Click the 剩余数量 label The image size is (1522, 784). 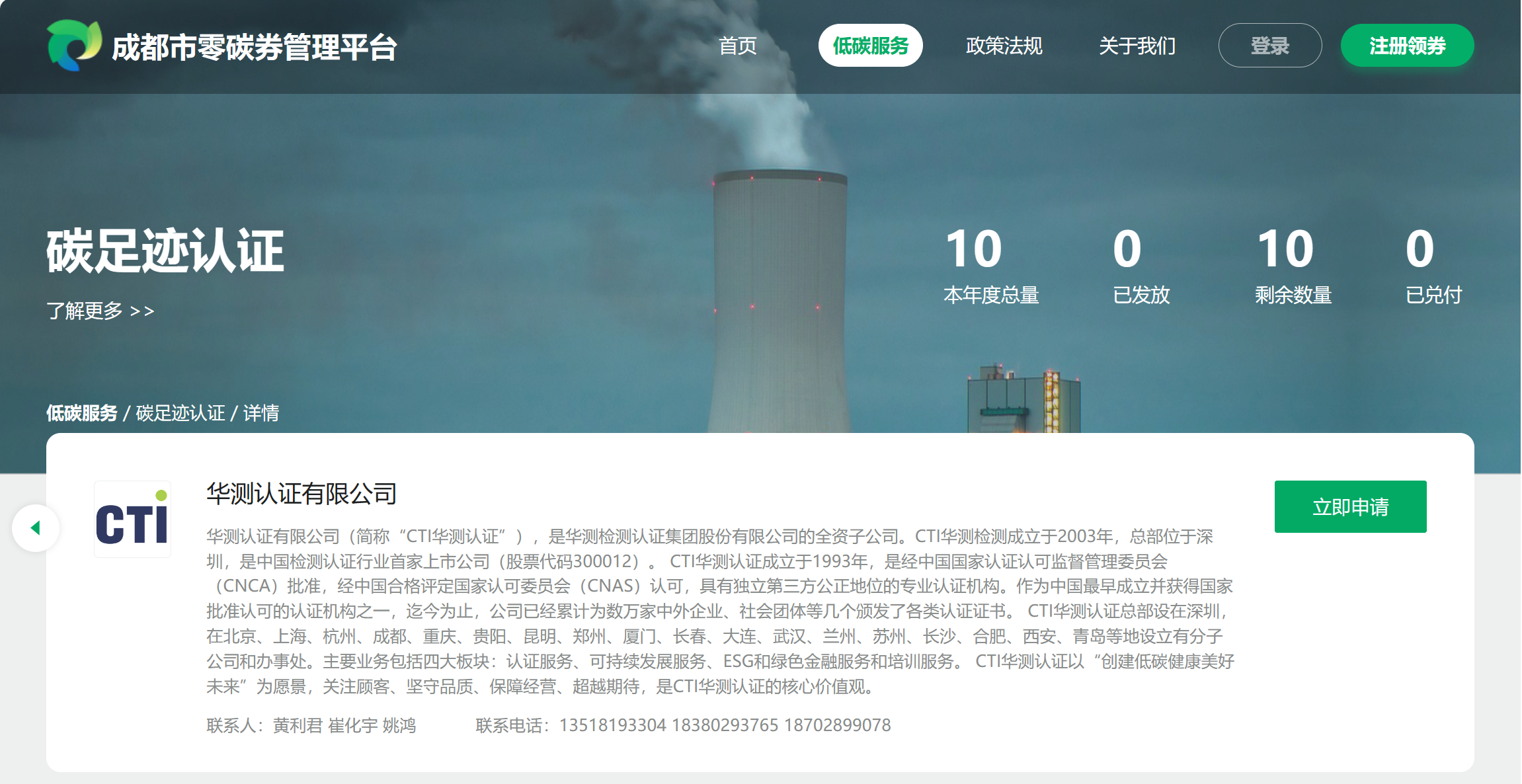[x=1293, y=295]
